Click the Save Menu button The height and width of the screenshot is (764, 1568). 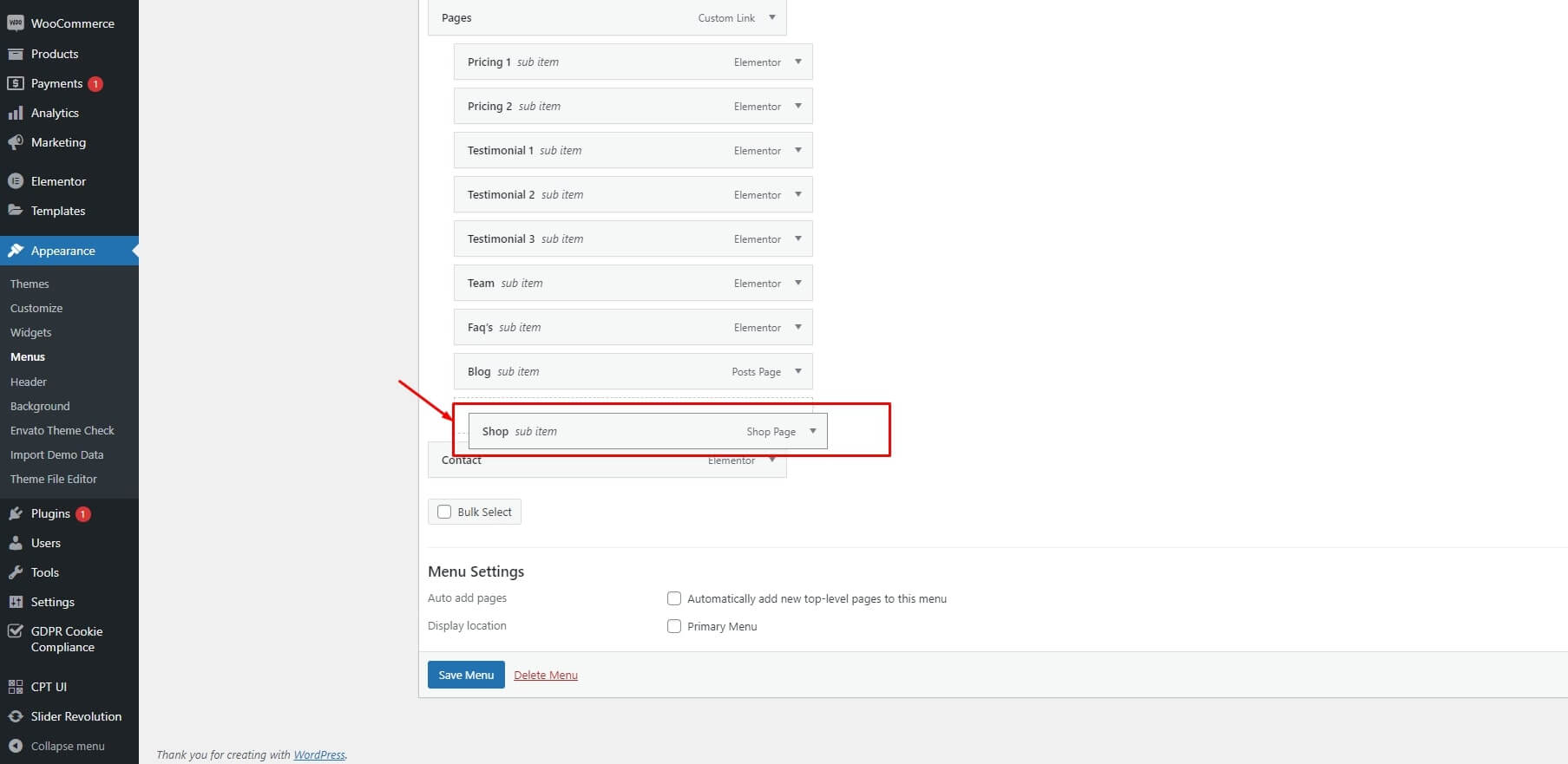[x=466, y=675]
